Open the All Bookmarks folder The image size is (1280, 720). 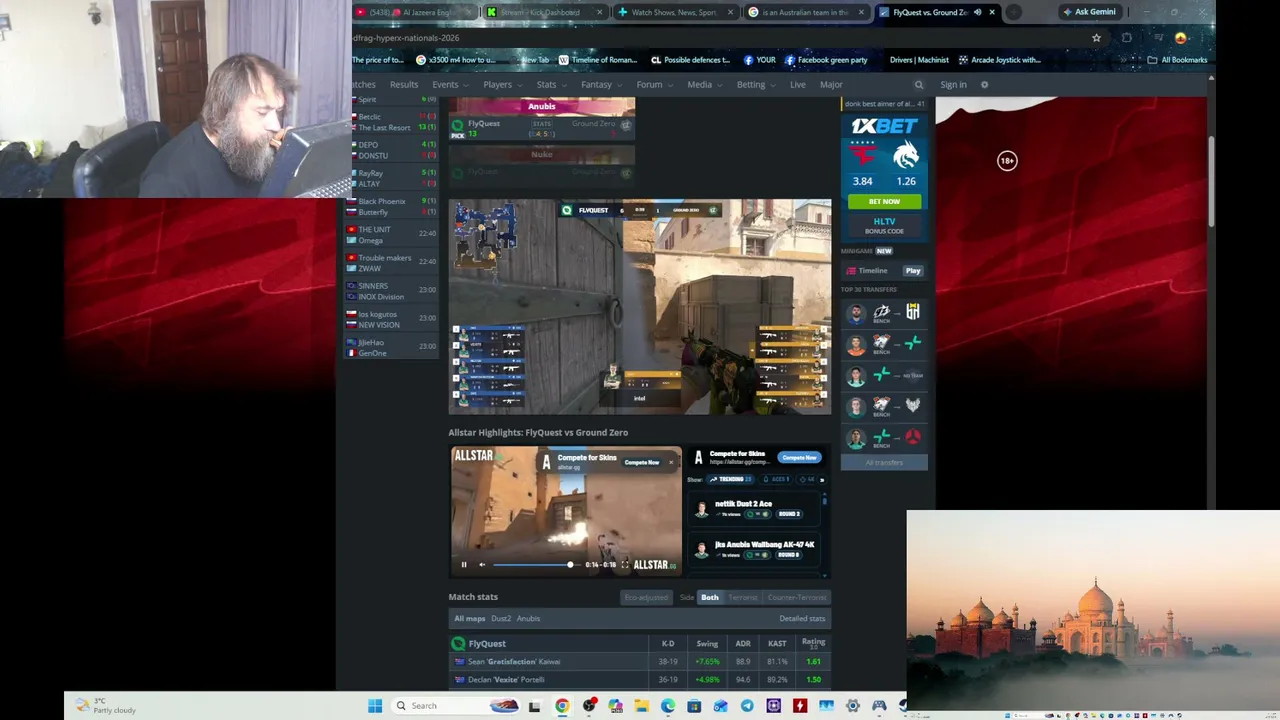tap(1177, 60)
